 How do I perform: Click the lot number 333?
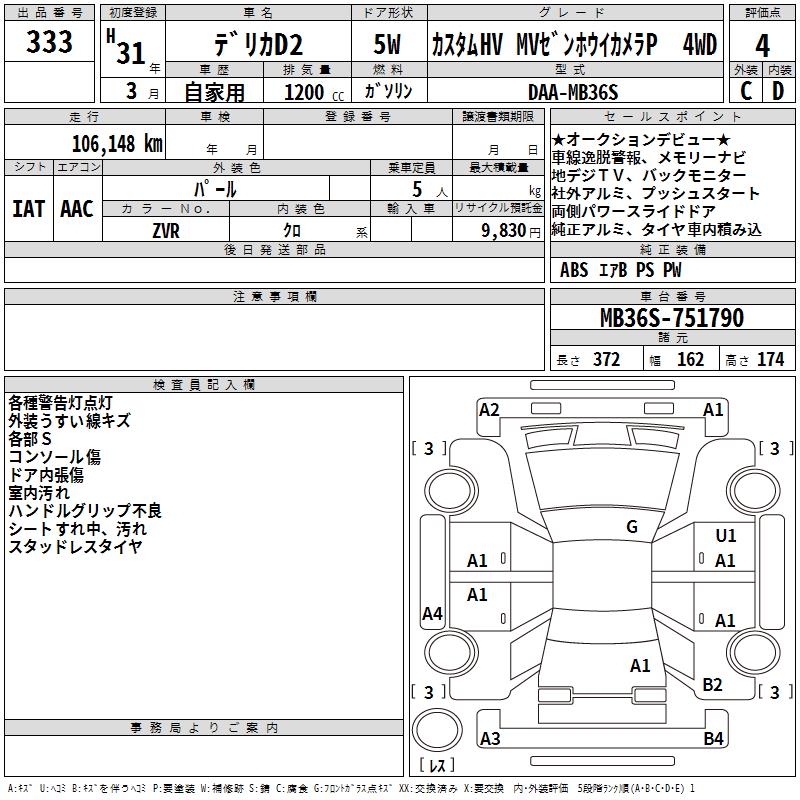[x=49, y=42]
